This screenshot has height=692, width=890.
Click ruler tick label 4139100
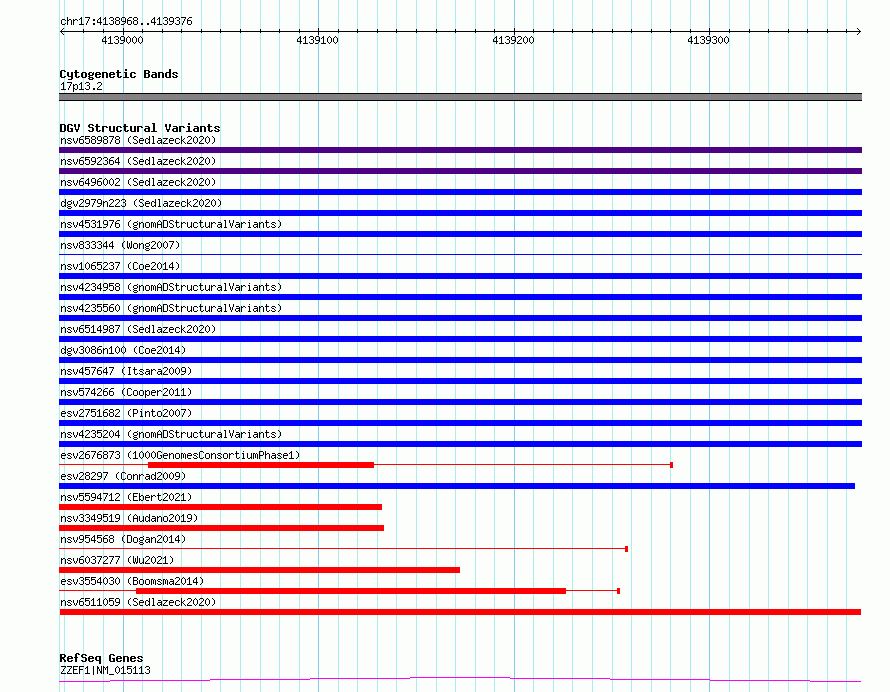[317, 40]
